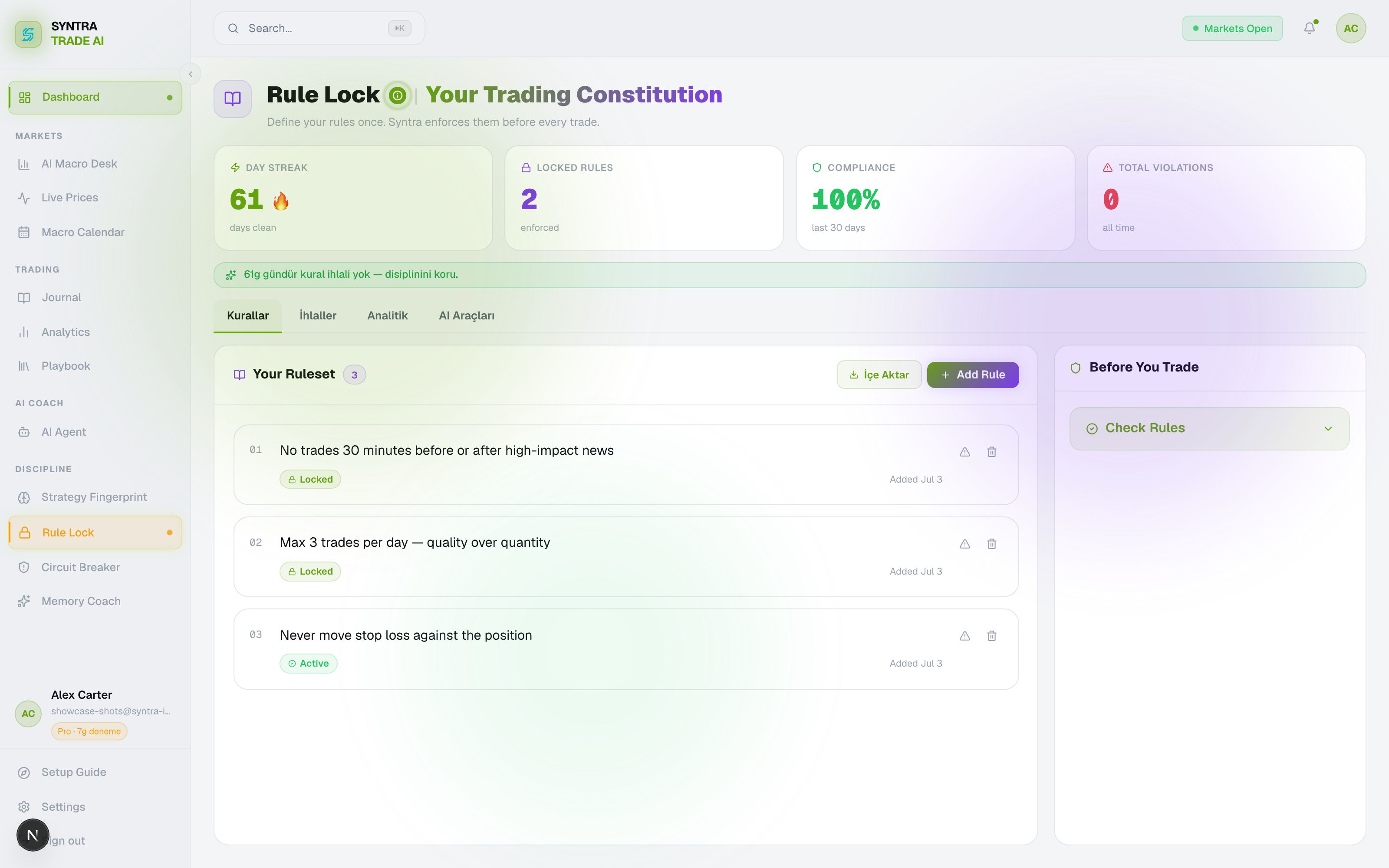Click the Live Prices pulse icon

(23, 199)
